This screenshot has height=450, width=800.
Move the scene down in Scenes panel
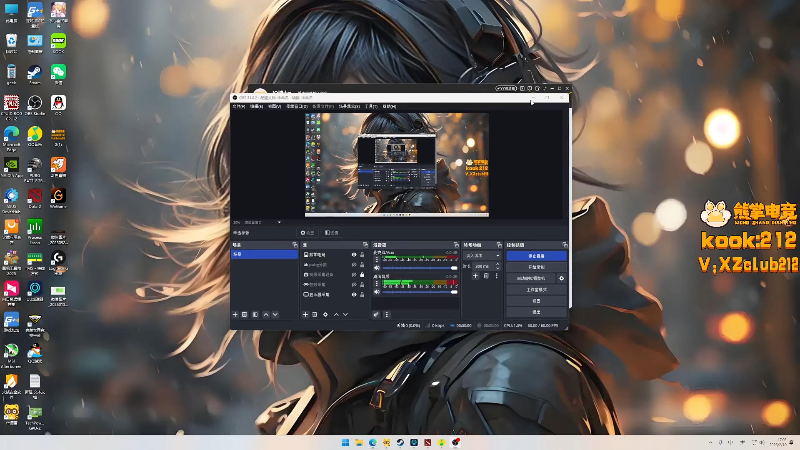(275, 315)
